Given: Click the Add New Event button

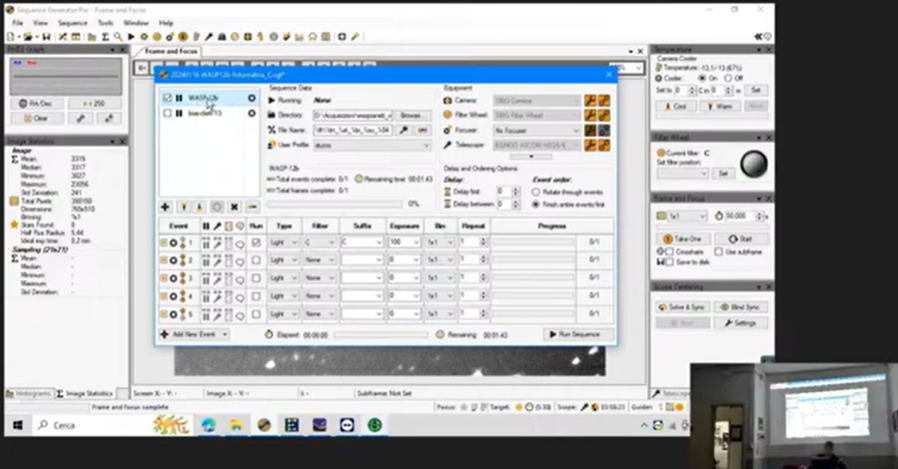Looking at the screenshot, I should [194, 334].
